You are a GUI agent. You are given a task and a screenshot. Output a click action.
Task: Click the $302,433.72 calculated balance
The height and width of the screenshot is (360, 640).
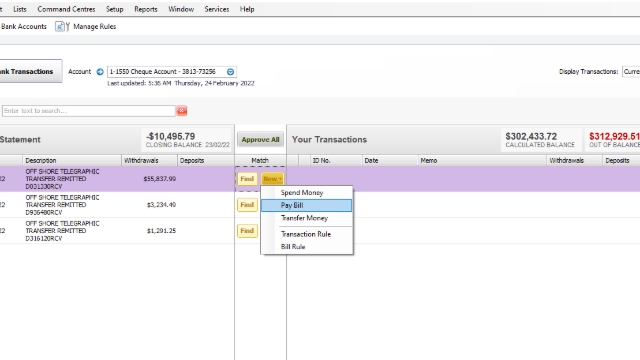pyautogui.click(x=531, y=136)
